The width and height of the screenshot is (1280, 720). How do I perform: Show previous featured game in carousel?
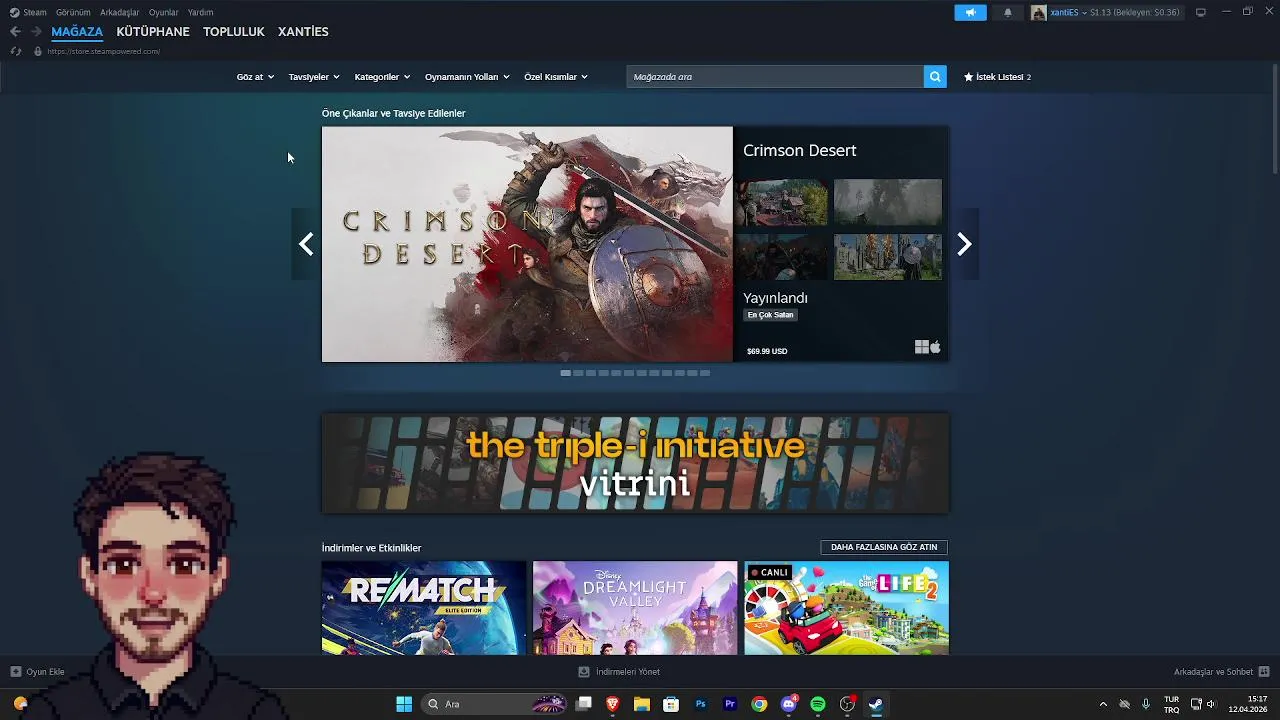[x=306, y=244]
